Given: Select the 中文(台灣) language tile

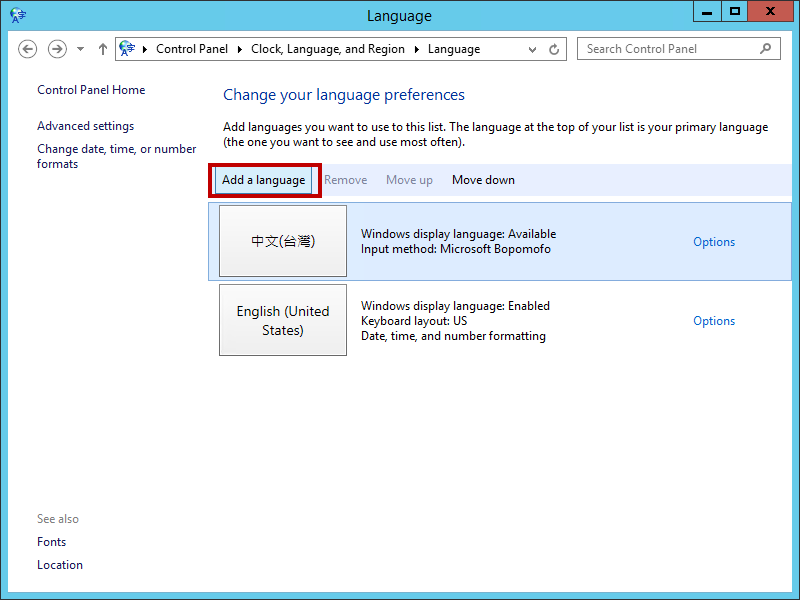Looking at the screenshot, I should pos(283,241).
